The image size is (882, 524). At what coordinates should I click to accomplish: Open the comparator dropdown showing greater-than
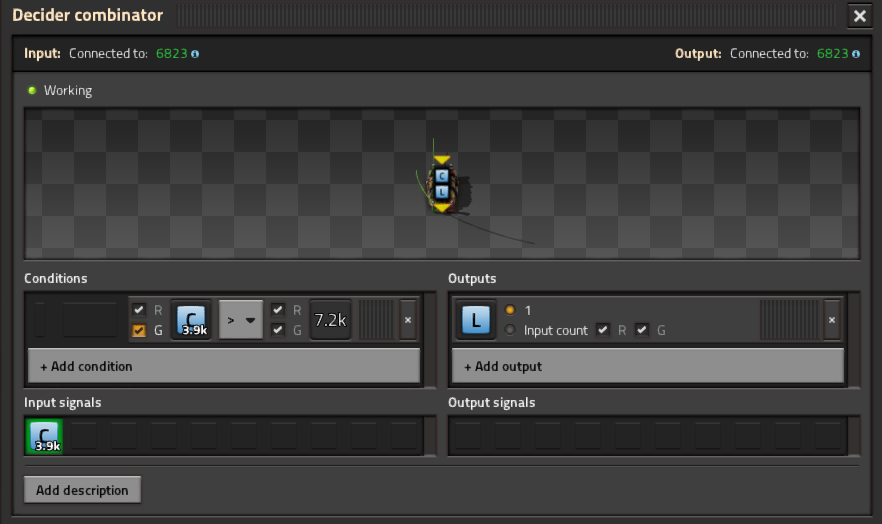pos(241,320)
